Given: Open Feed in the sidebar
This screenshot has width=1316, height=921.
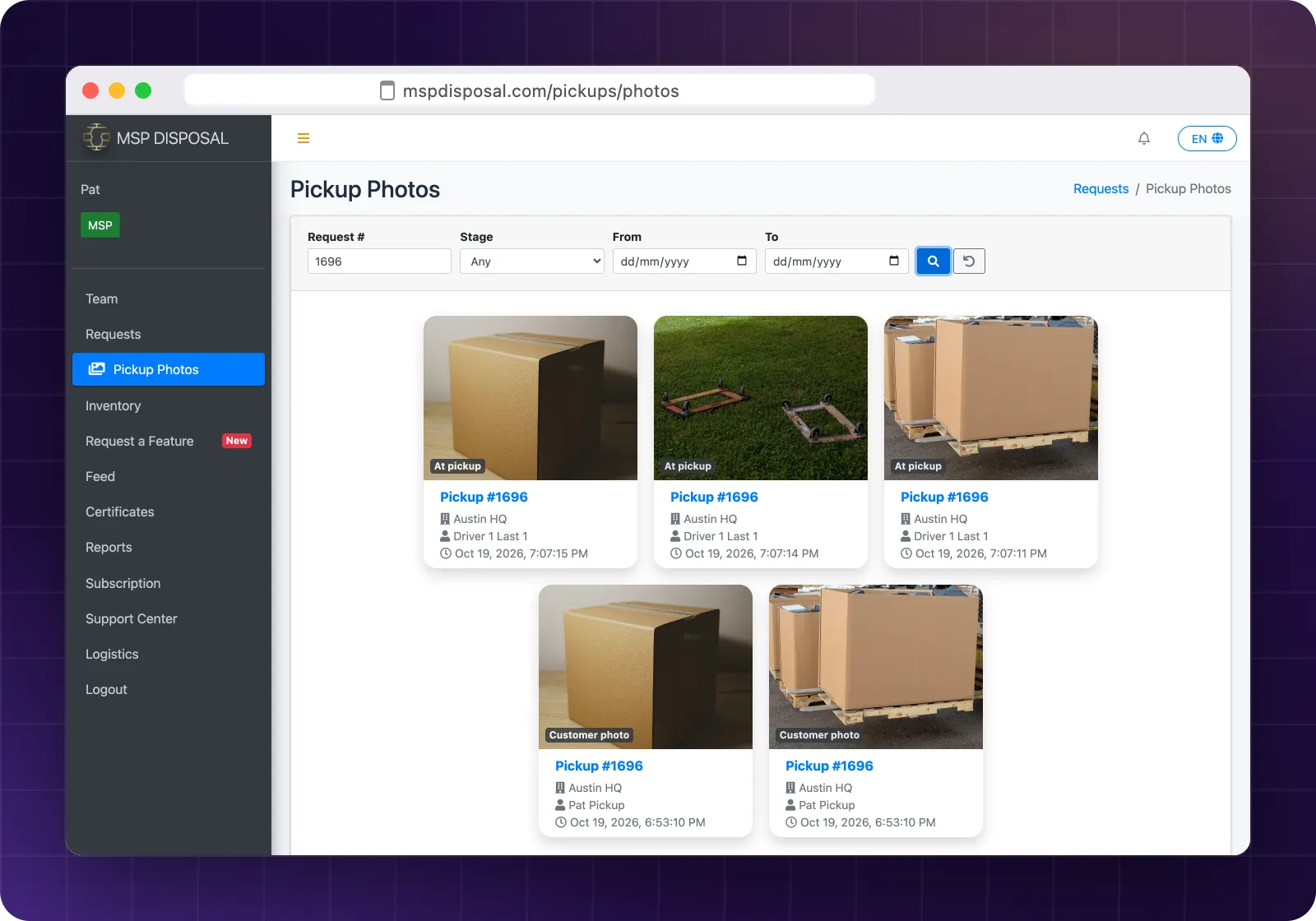Looking at the screenshot, I should click(100, 476).
